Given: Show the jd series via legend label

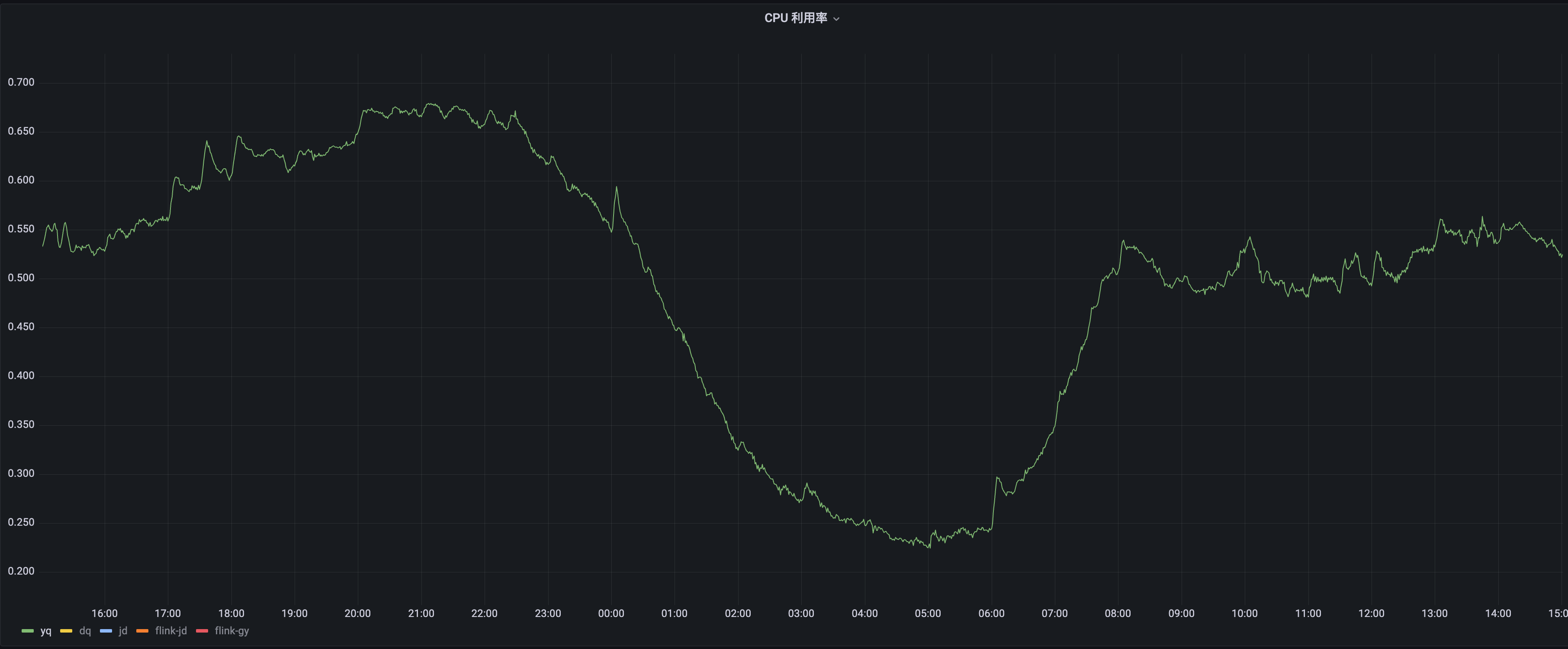Looking at the screenshot, I should tap(123, 631).
